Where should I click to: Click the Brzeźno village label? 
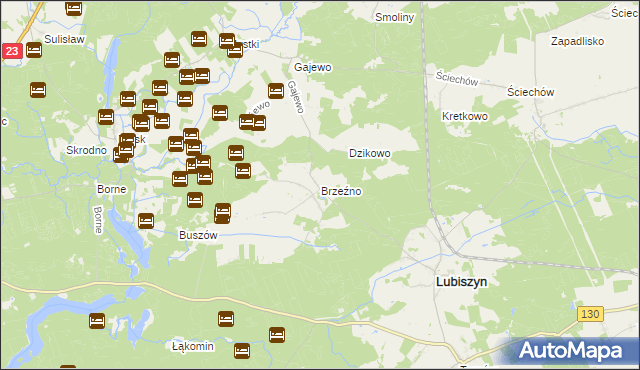pyautogui.click(x=341, y=191)
